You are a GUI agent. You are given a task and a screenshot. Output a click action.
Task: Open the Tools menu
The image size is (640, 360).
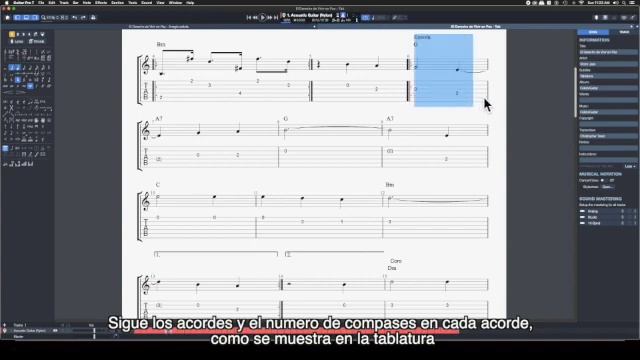[x=133, y=2]
